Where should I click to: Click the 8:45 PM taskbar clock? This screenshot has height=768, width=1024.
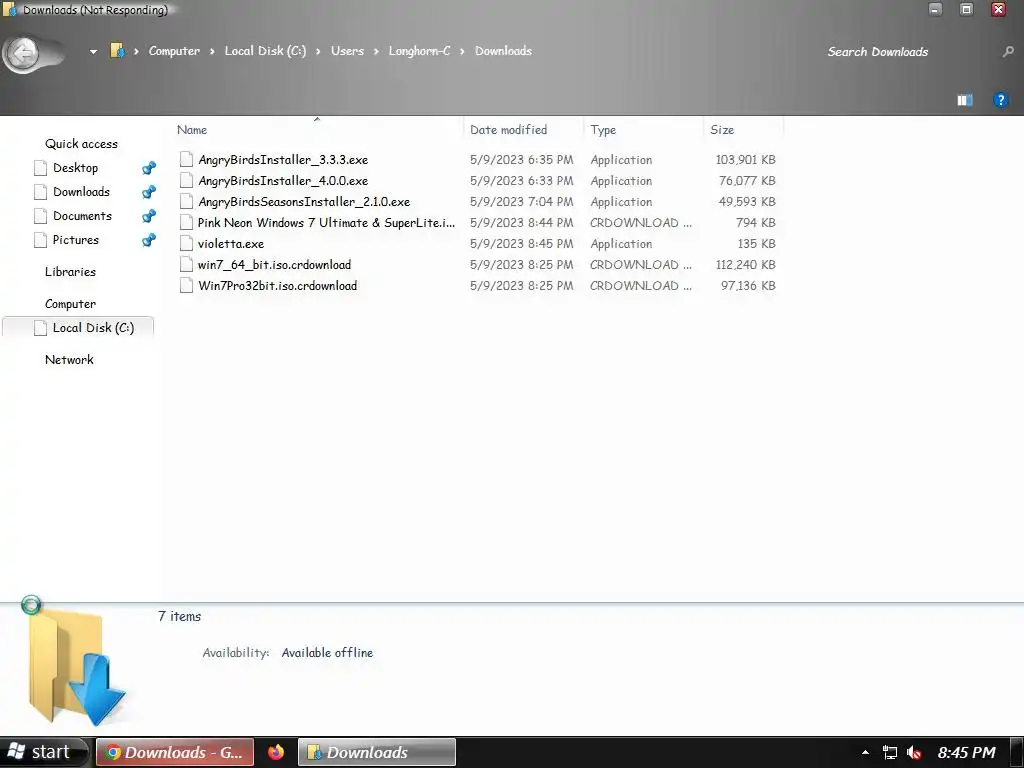point(967,752)
